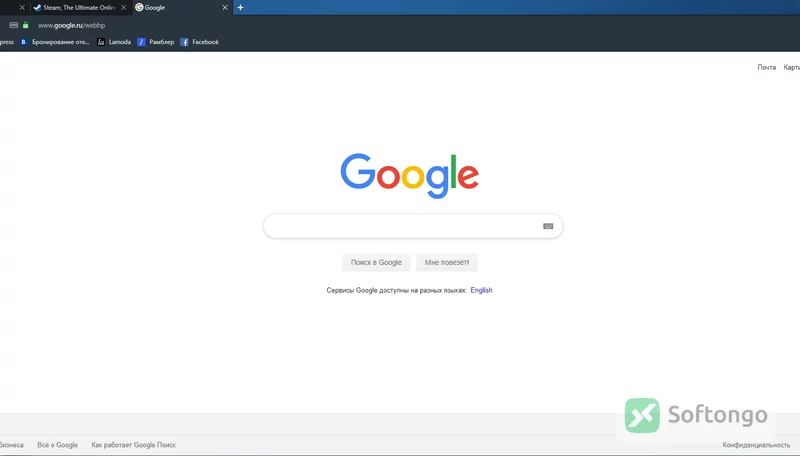This screenshot has width=800, height=456.
Task: Click the Lamoda bookmark favicon
Action: point(101,42)
